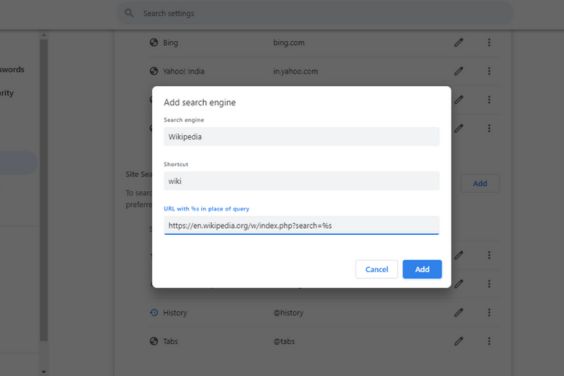The image size is (564, 376).
Task: Cancel the Add search engine dialog
Action: click(x=376, y=269)
